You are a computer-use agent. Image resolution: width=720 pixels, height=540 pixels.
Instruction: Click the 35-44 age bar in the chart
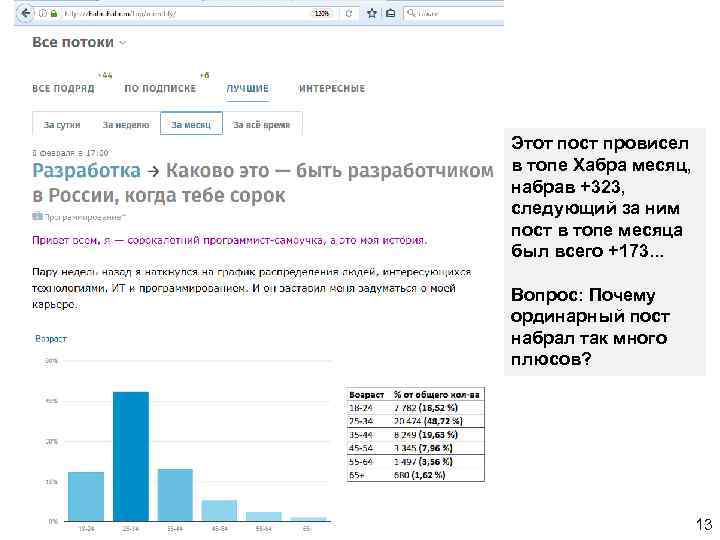pyautogui.click(x=175, y=495)
